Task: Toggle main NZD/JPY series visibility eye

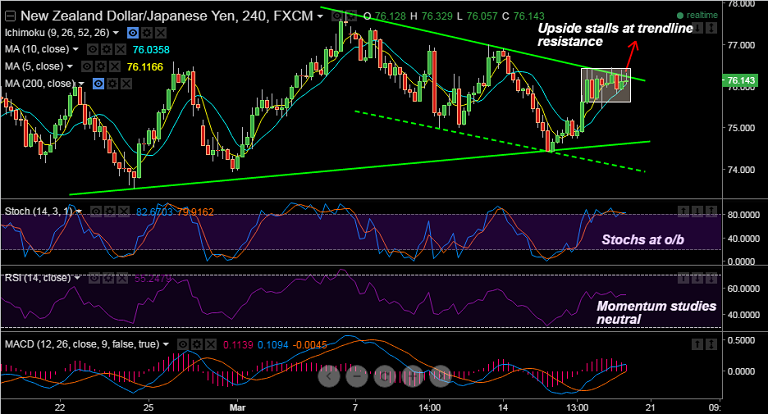Action: pyautogui.click(x=337, y=16)
